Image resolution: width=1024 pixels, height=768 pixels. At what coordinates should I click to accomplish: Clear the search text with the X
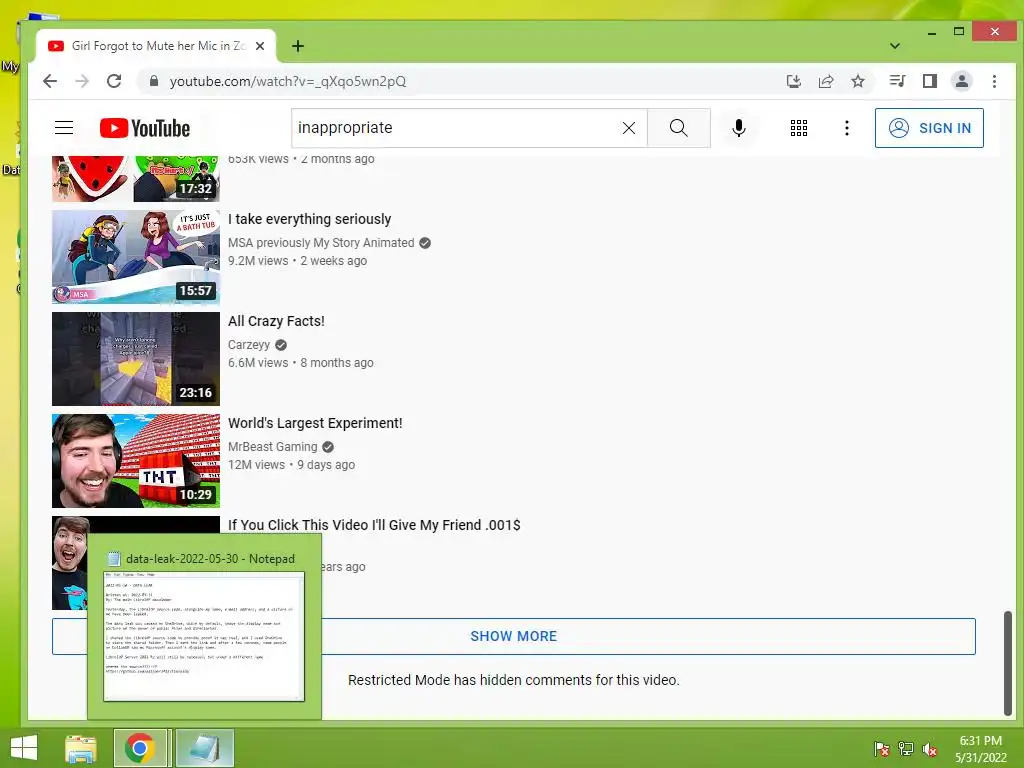629,128
